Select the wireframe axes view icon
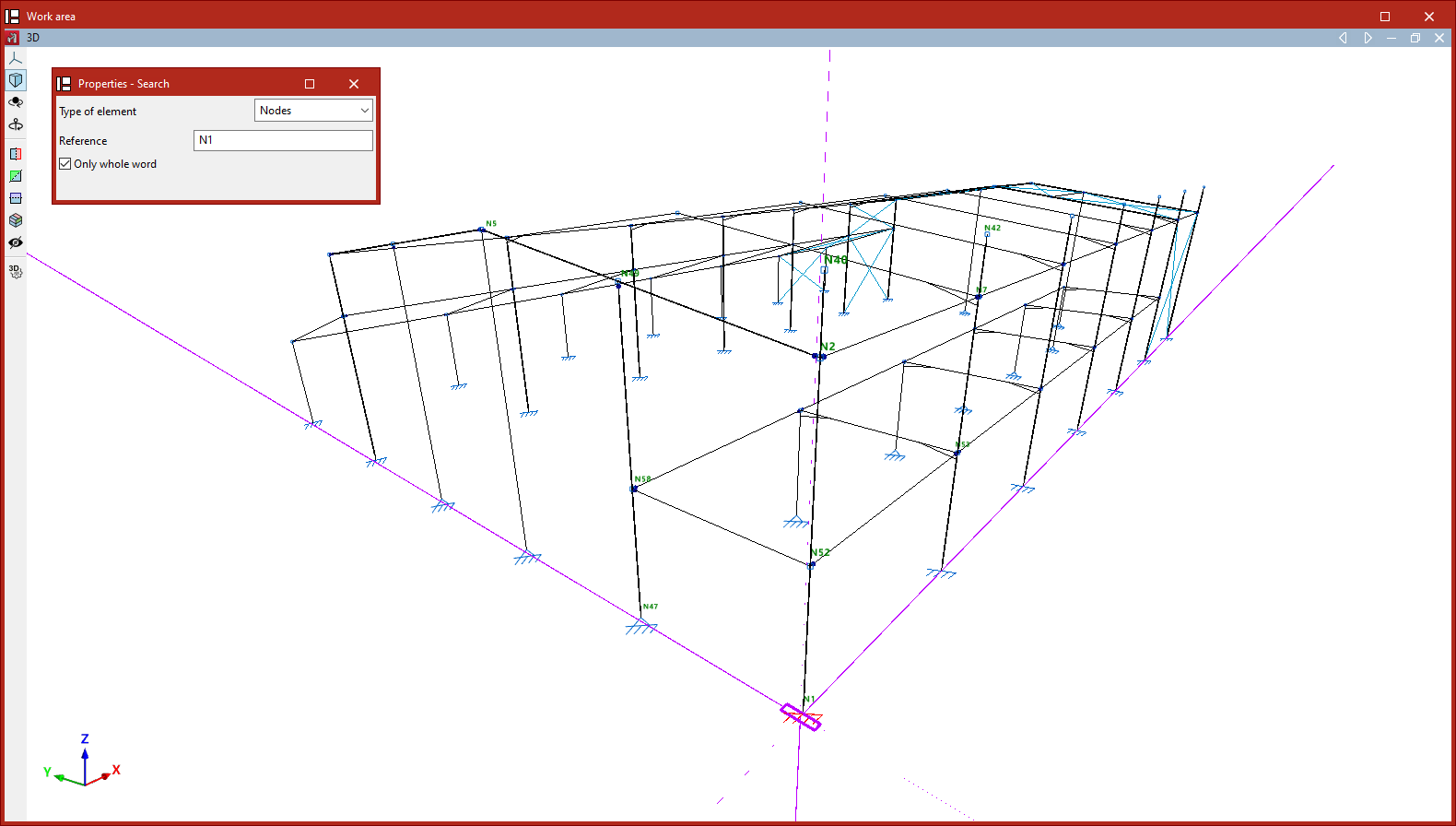Image resolution: width=1456 pixels, height=826 pixels. coord(16,58)
